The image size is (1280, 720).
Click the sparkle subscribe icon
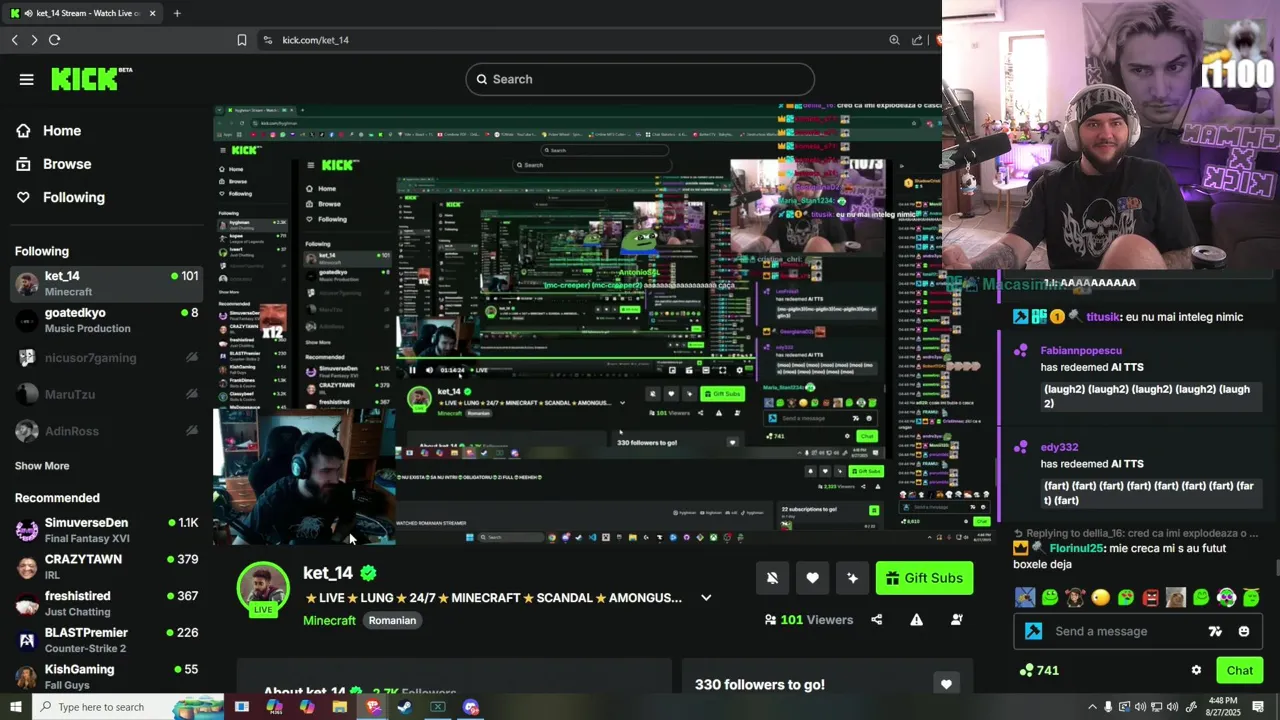pyautogui.click(x=852, y=578)
